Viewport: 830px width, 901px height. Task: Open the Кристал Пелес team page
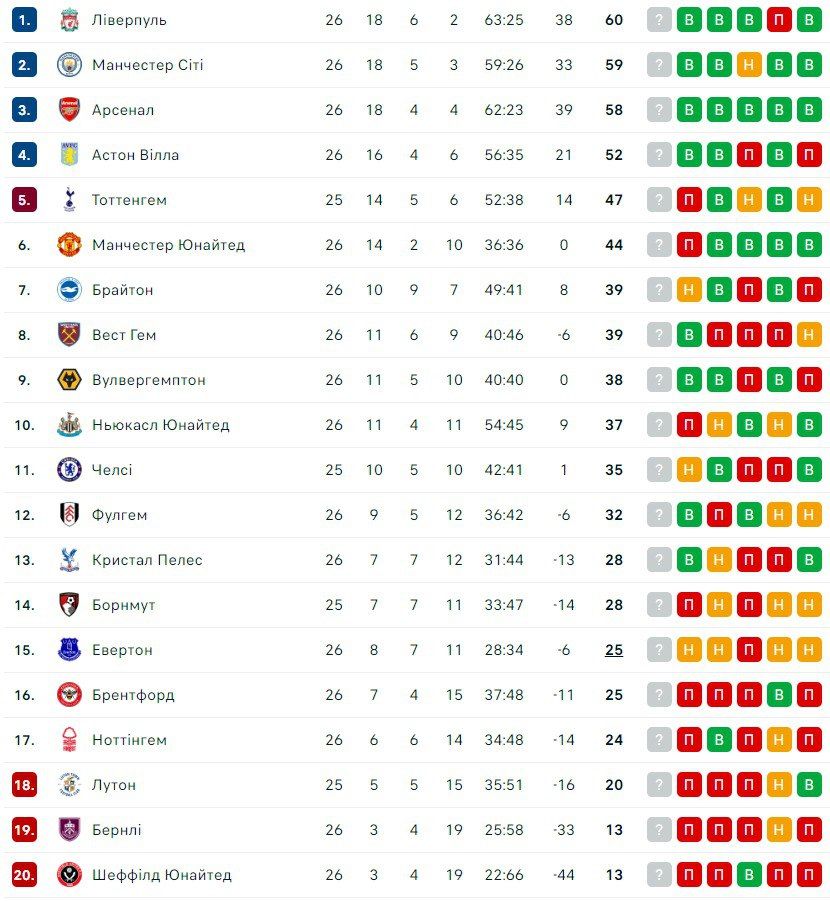[x=147, y=560]
